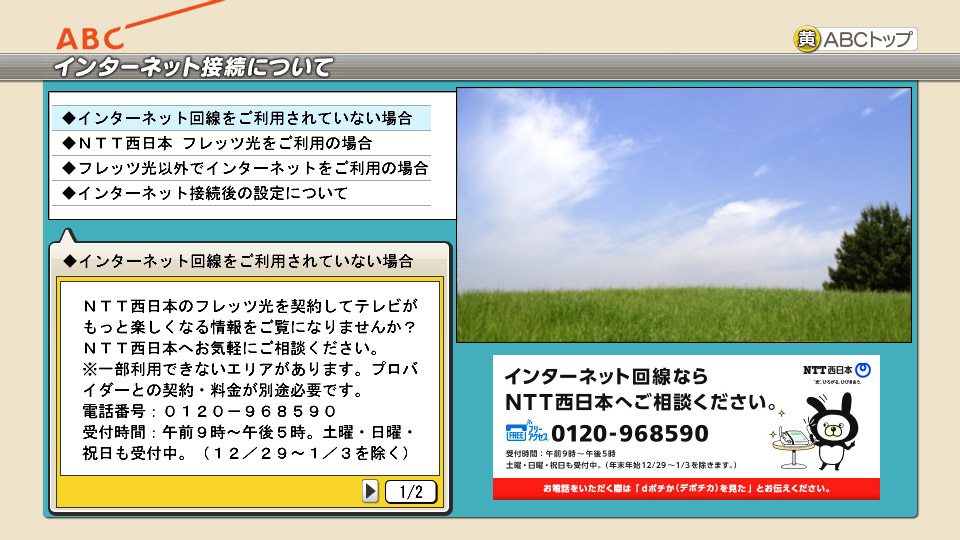Select インターネット回線をご利用されていない場合 menu item

click(x=241, y=118)
